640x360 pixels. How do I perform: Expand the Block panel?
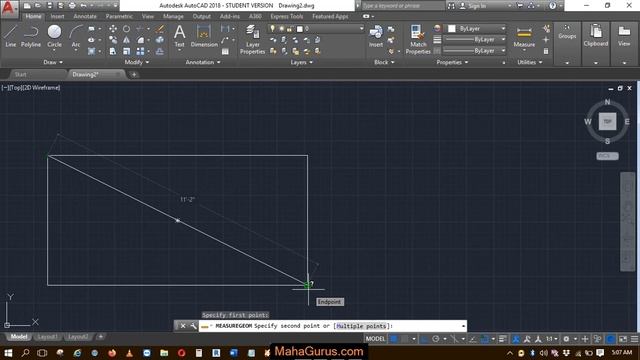point(384,62)
